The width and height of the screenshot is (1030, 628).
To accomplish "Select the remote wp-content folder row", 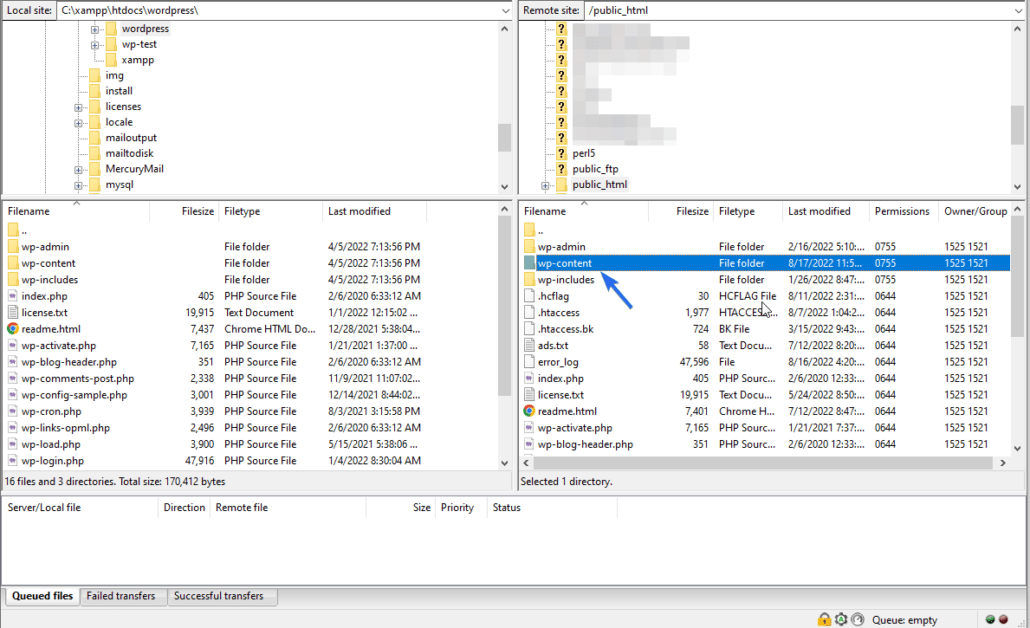I will [x=765, y=263].
